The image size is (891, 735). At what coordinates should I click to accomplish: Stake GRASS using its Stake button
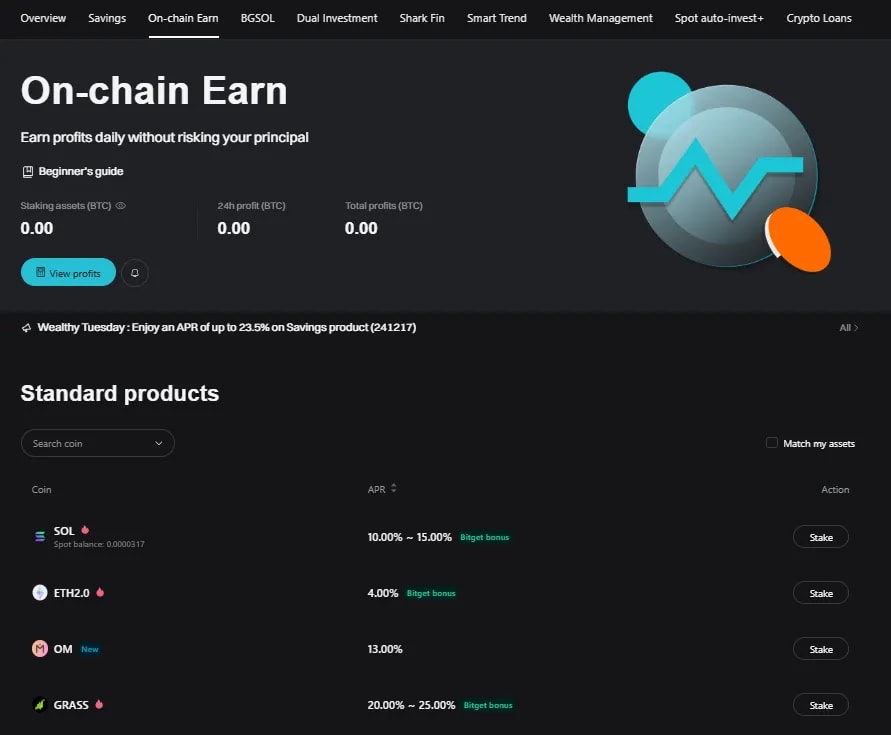tap(820, 704)
